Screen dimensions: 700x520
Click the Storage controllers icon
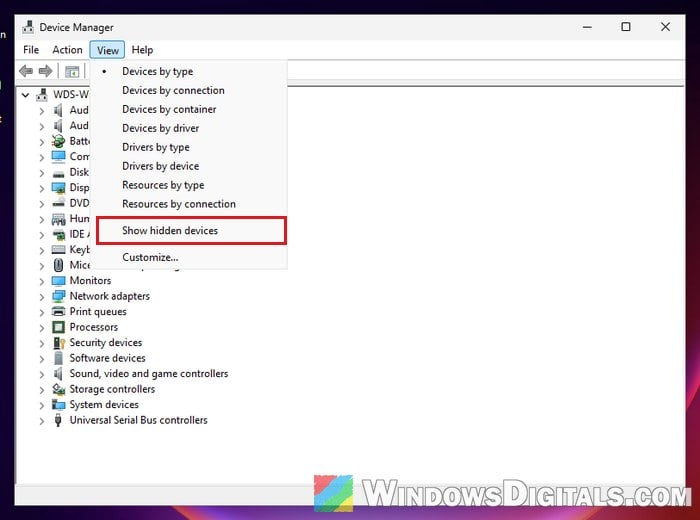click(58, 389)
